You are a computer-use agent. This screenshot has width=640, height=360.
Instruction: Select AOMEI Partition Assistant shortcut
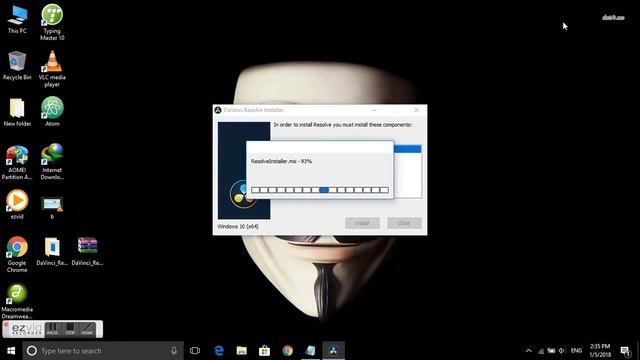click(17, 162)
